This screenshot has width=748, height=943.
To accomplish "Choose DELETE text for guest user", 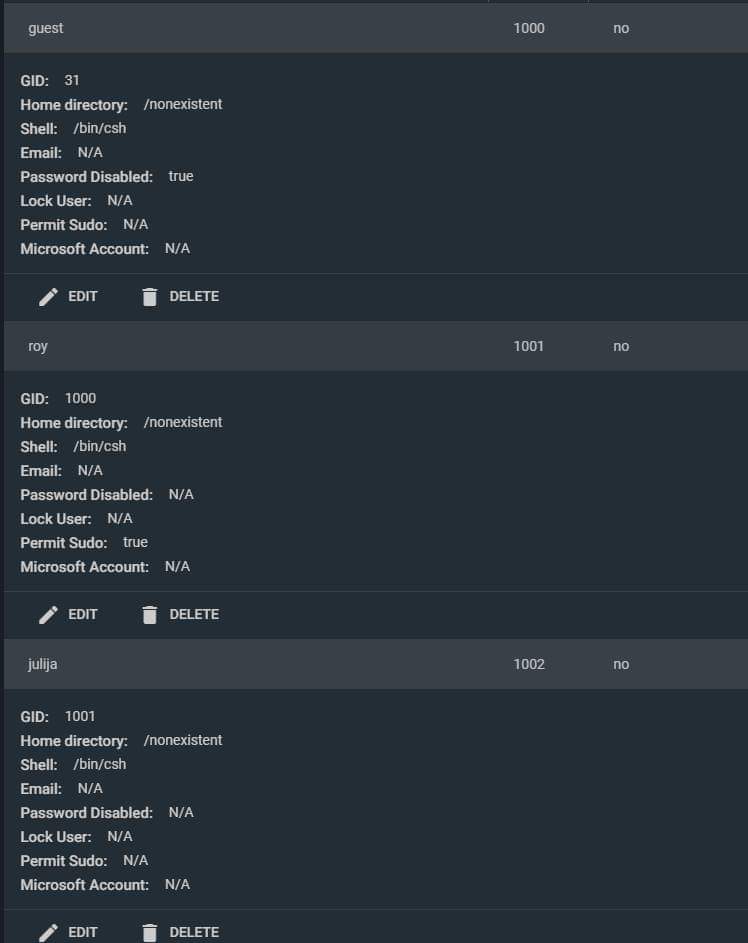I will click(x=194, y=296).
